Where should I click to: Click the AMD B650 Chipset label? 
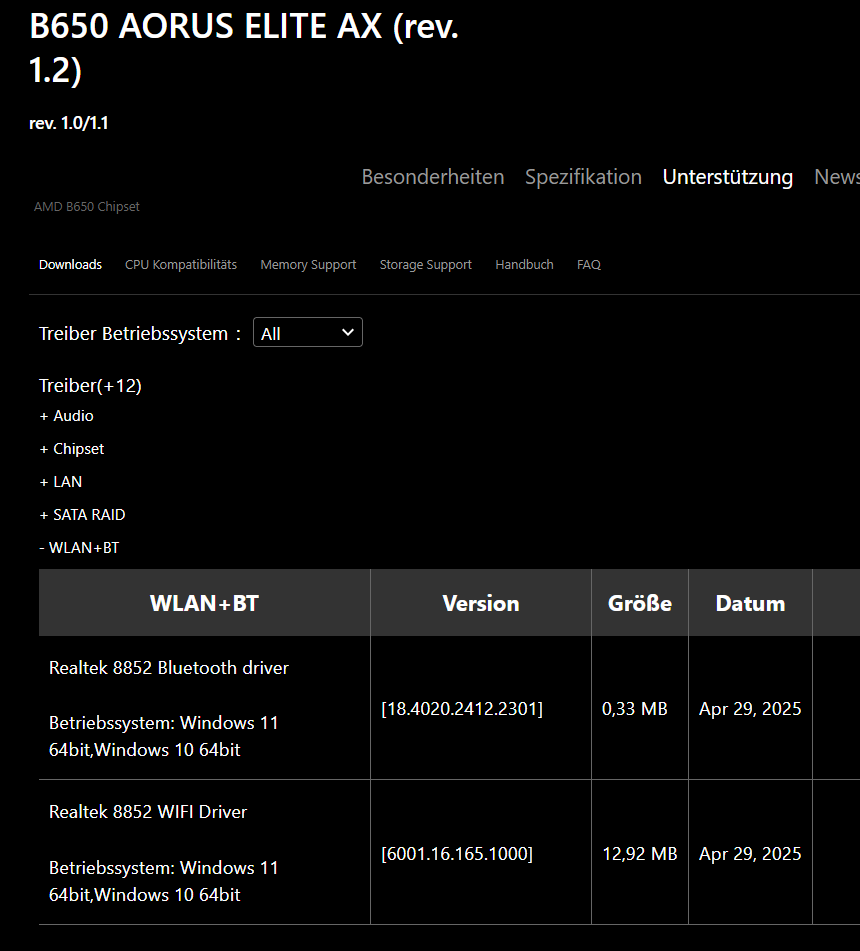pos(87,207)
